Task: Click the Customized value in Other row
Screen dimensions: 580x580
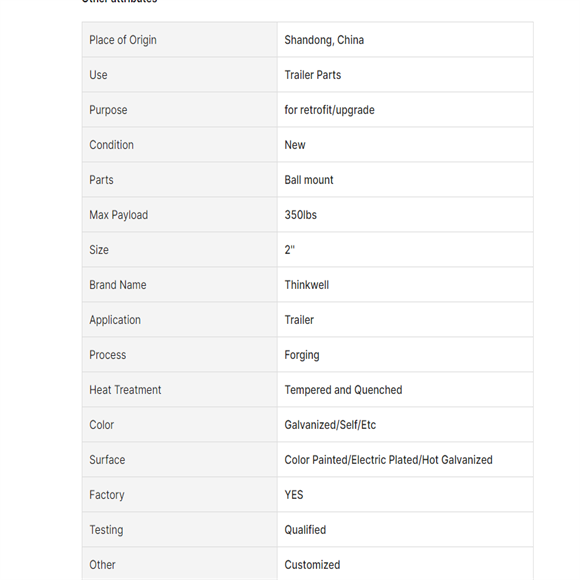Action: (x=312, y=565)
